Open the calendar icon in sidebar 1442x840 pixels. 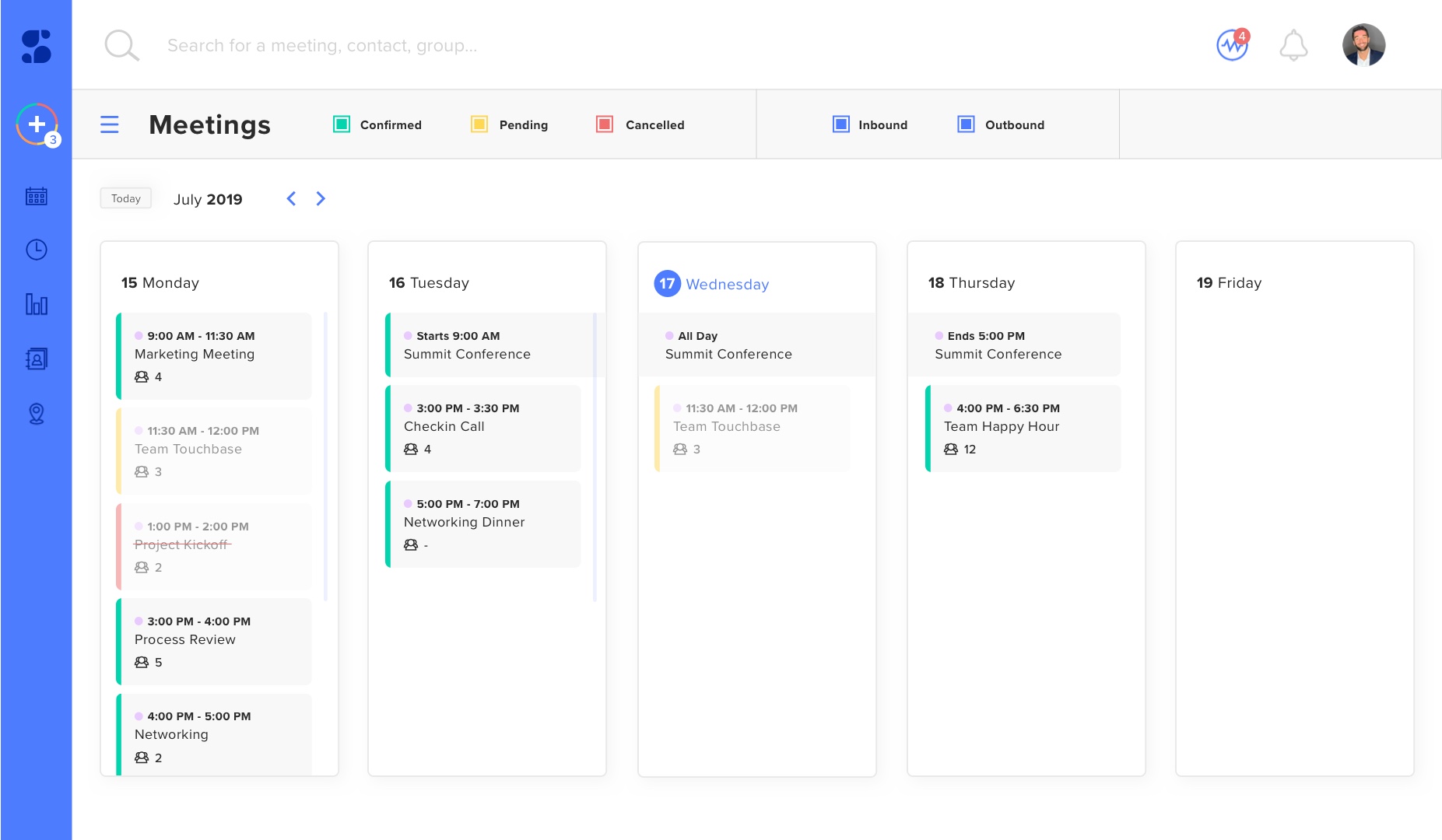pyautogui.click(x=37, y=196)
